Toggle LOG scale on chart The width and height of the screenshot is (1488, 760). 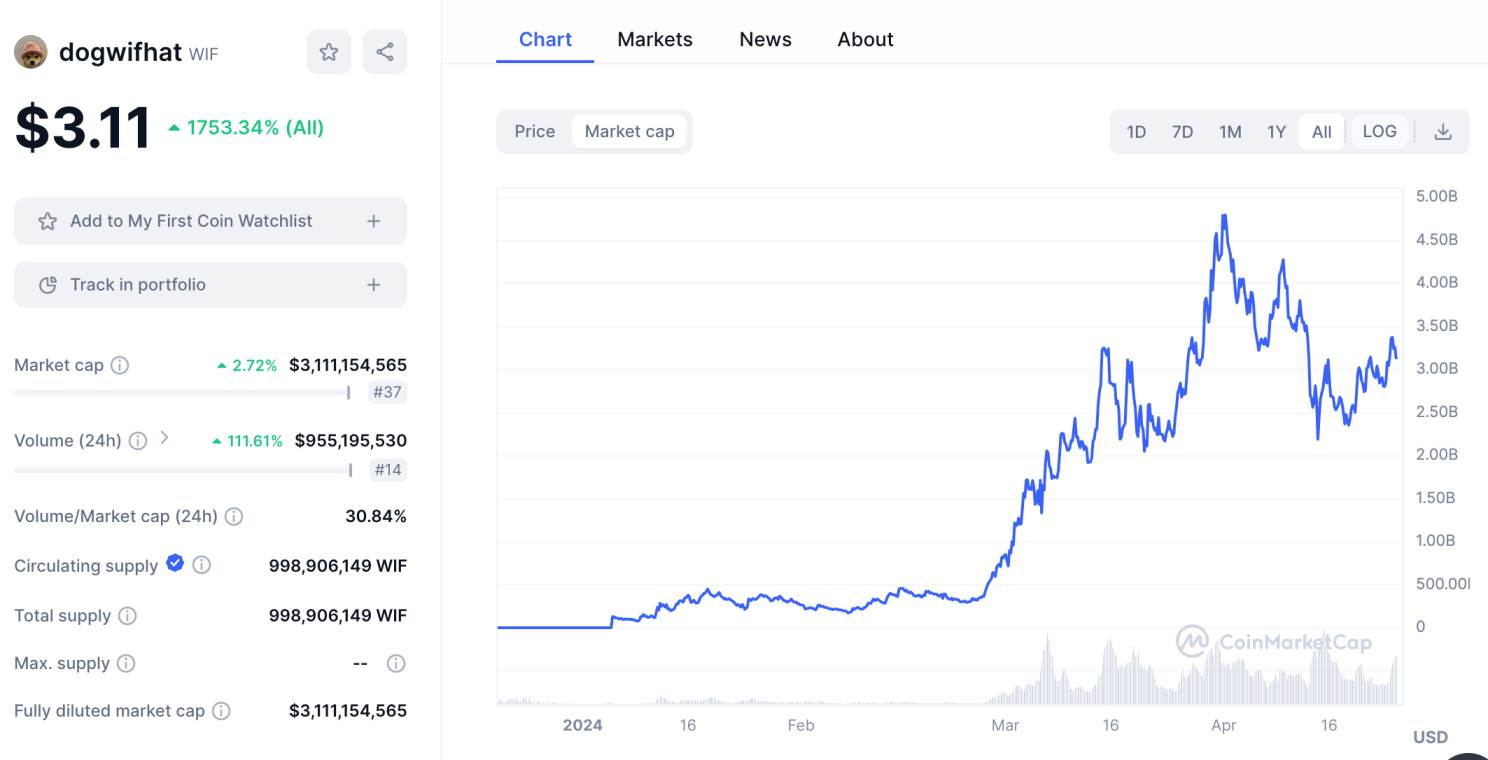coord(1379,131)
